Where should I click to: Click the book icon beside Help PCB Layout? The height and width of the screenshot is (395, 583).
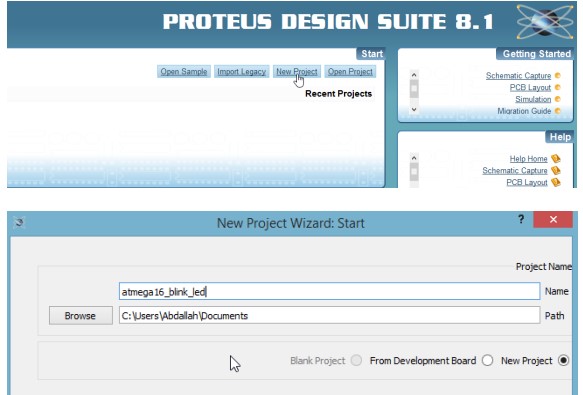pos(556,182)
